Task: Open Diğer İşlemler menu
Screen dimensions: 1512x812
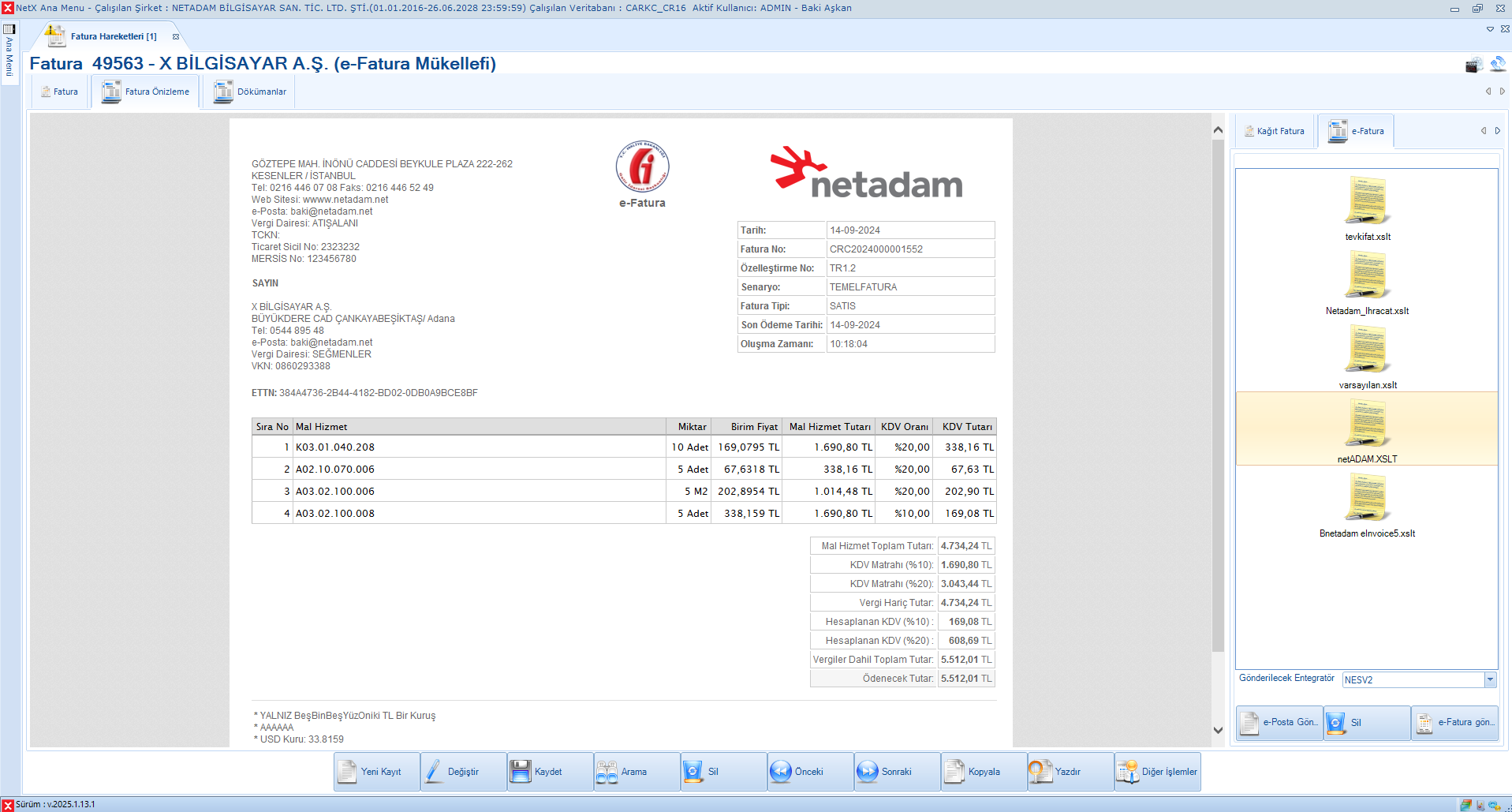Action: point(1157,772)
